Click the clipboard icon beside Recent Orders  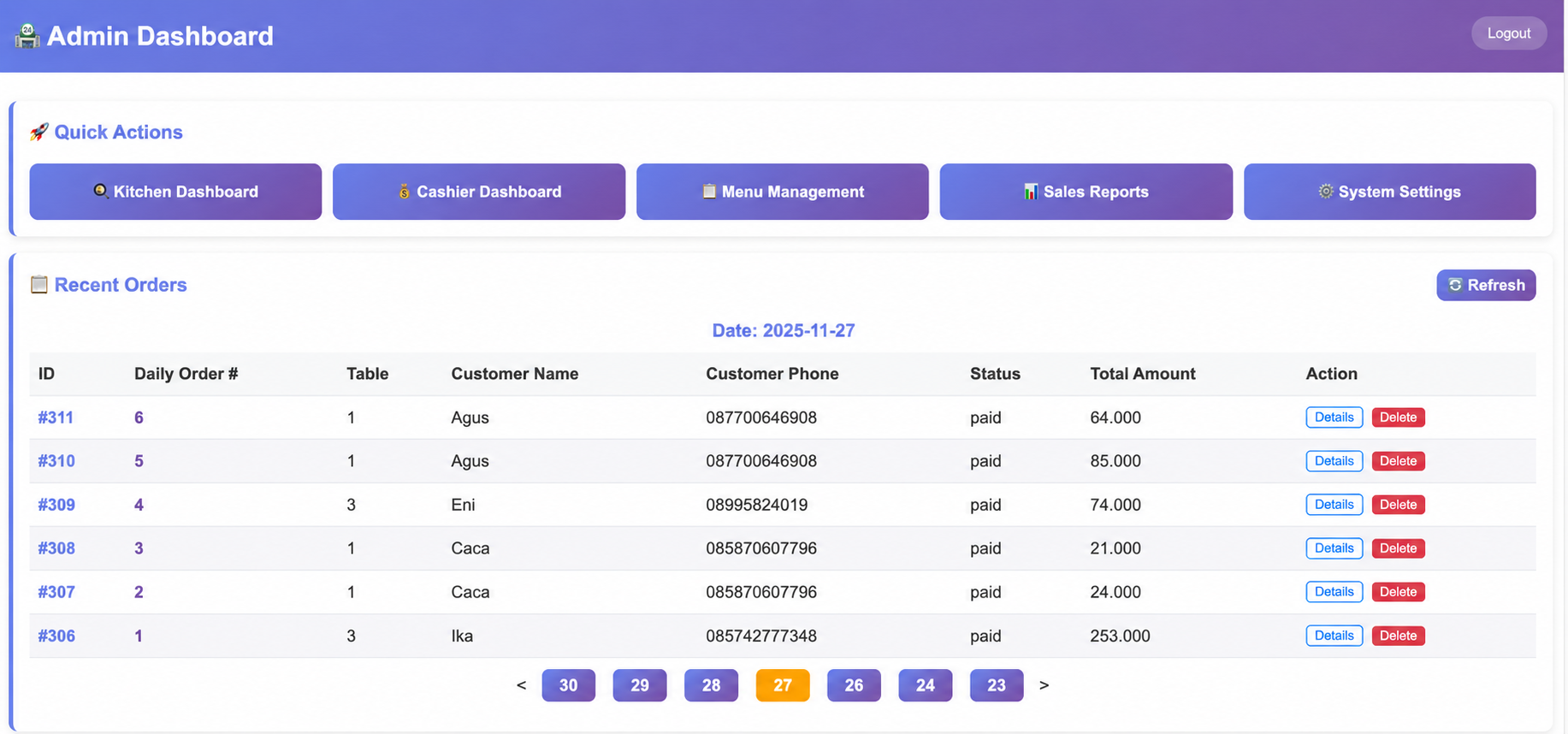point(39,285)
